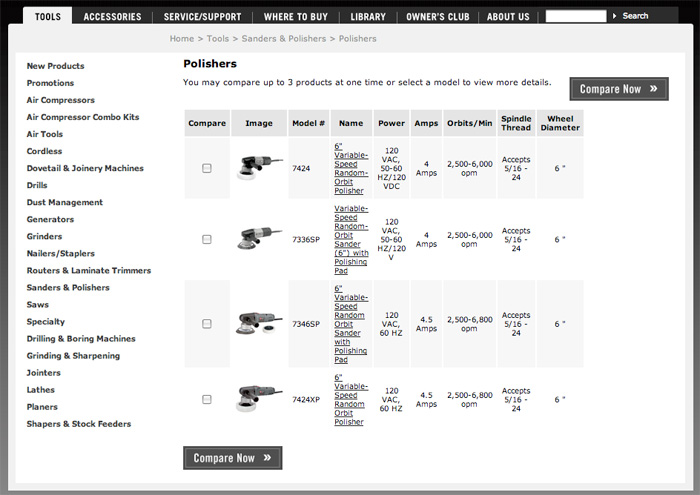This screenshot has height=495, width=700.
Task: Open Grinders category
Action: point(44,236)
